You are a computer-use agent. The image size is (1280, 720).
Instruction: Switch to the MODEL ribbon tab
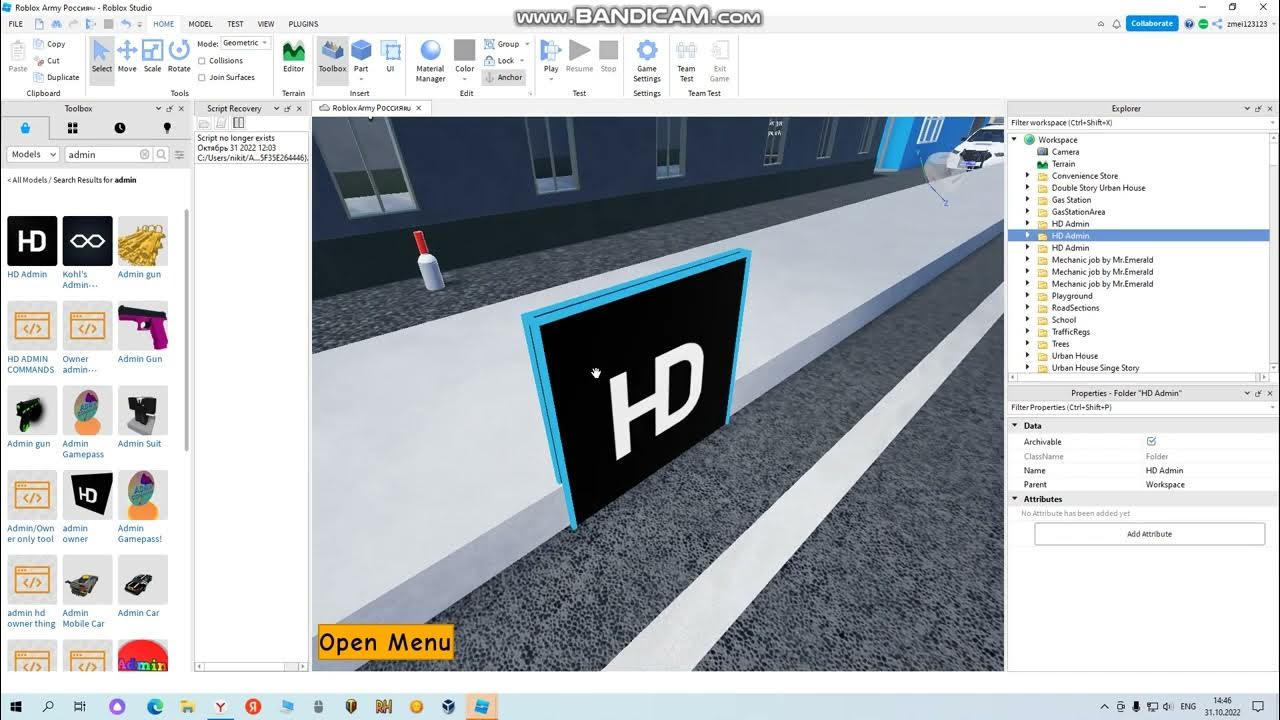coord(200,24)
